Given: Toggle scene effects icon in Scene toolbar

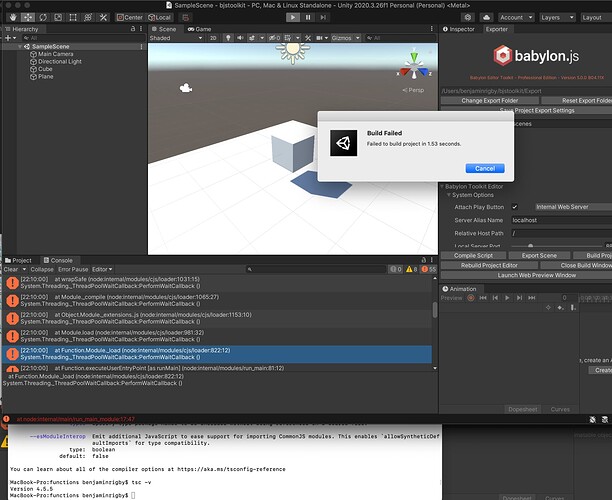Looking at the screenshot, I should coord(252,38).
